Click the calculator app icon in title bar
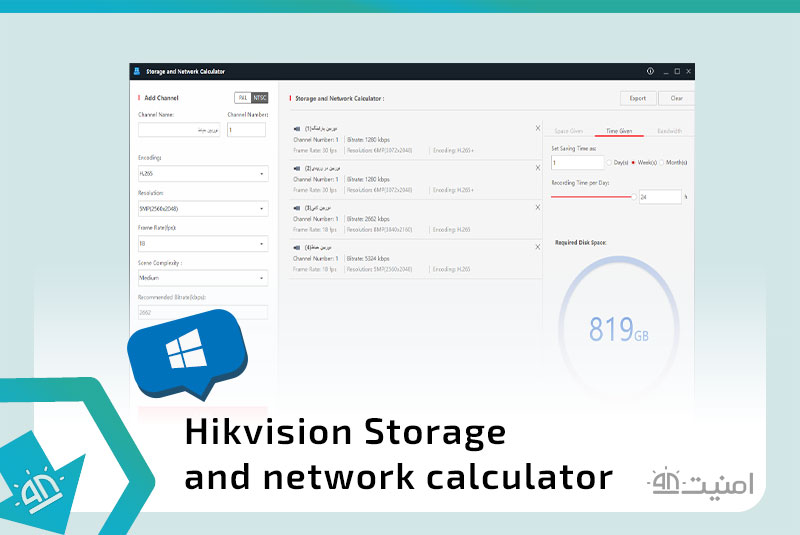This screenshot has height=535, width=800. click(x=137, y=71)
